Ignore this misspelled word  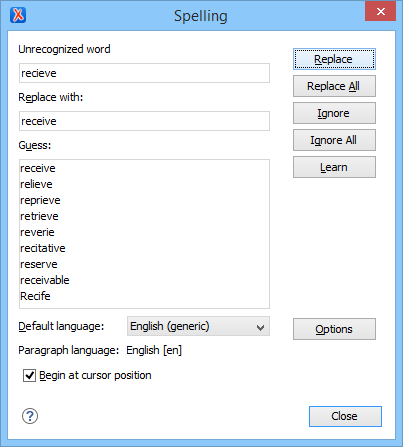(334, 113)
